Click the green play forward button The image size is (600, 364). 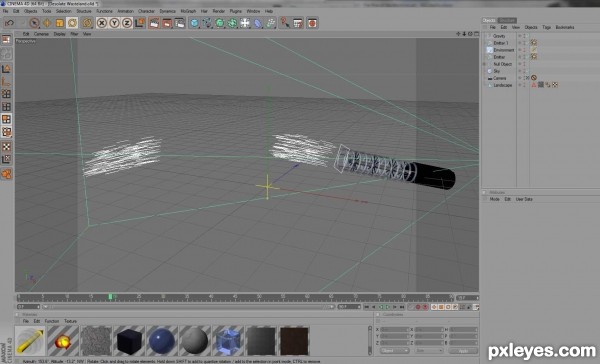pos(388,307)
